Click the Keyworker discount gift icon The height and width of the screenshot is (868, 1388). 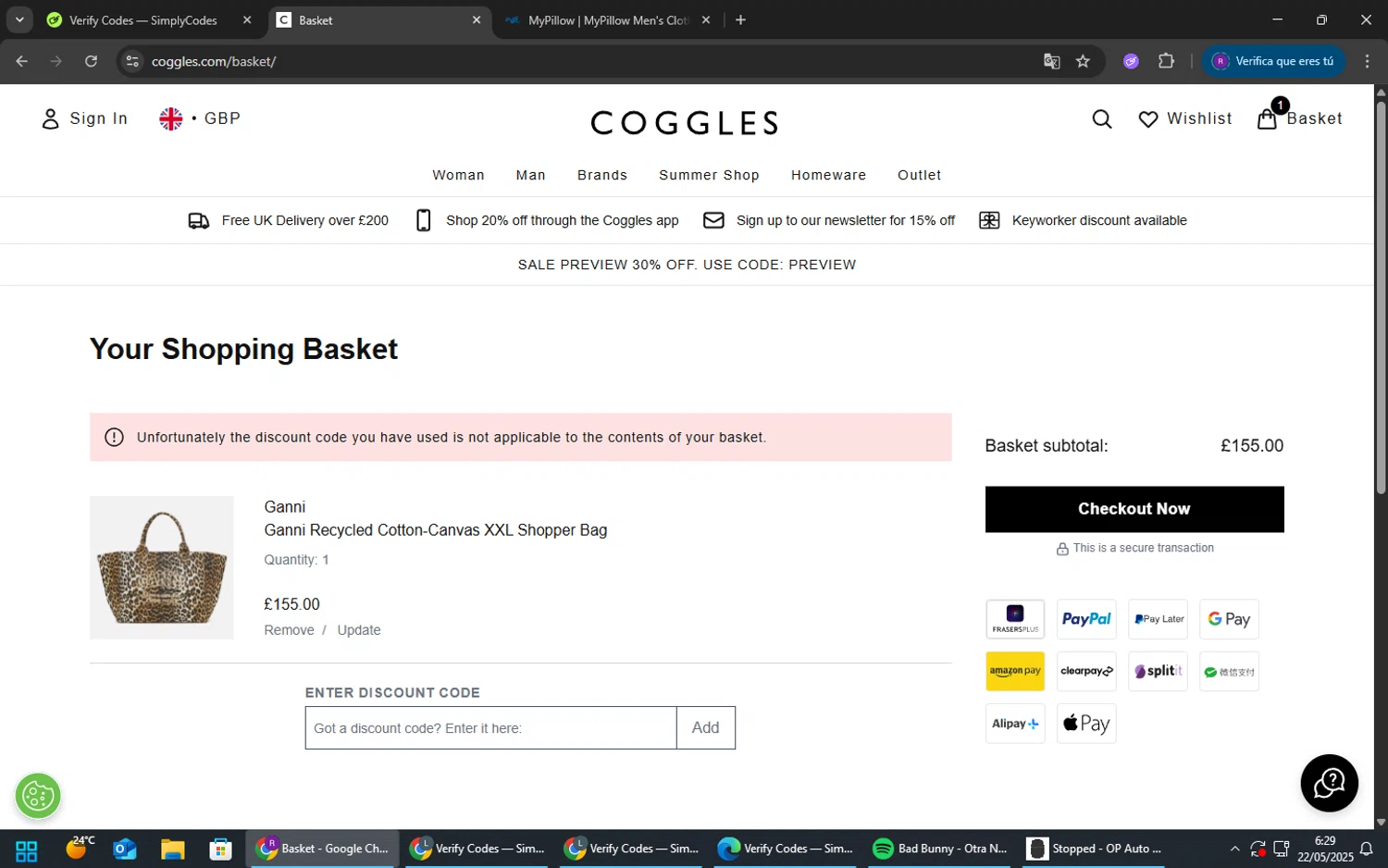pos(989,220)
